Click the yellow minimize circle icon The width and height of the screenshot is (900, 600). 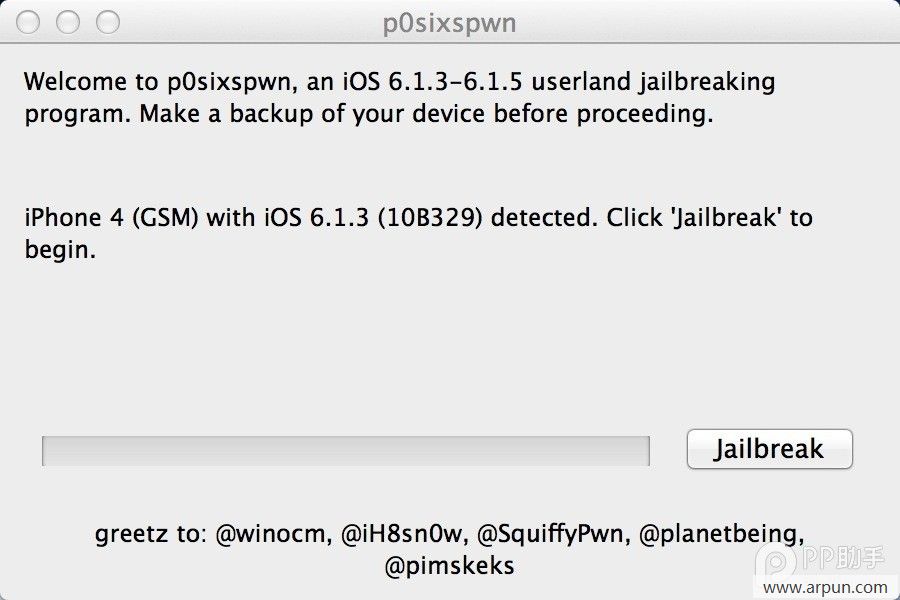click(68, 20)
